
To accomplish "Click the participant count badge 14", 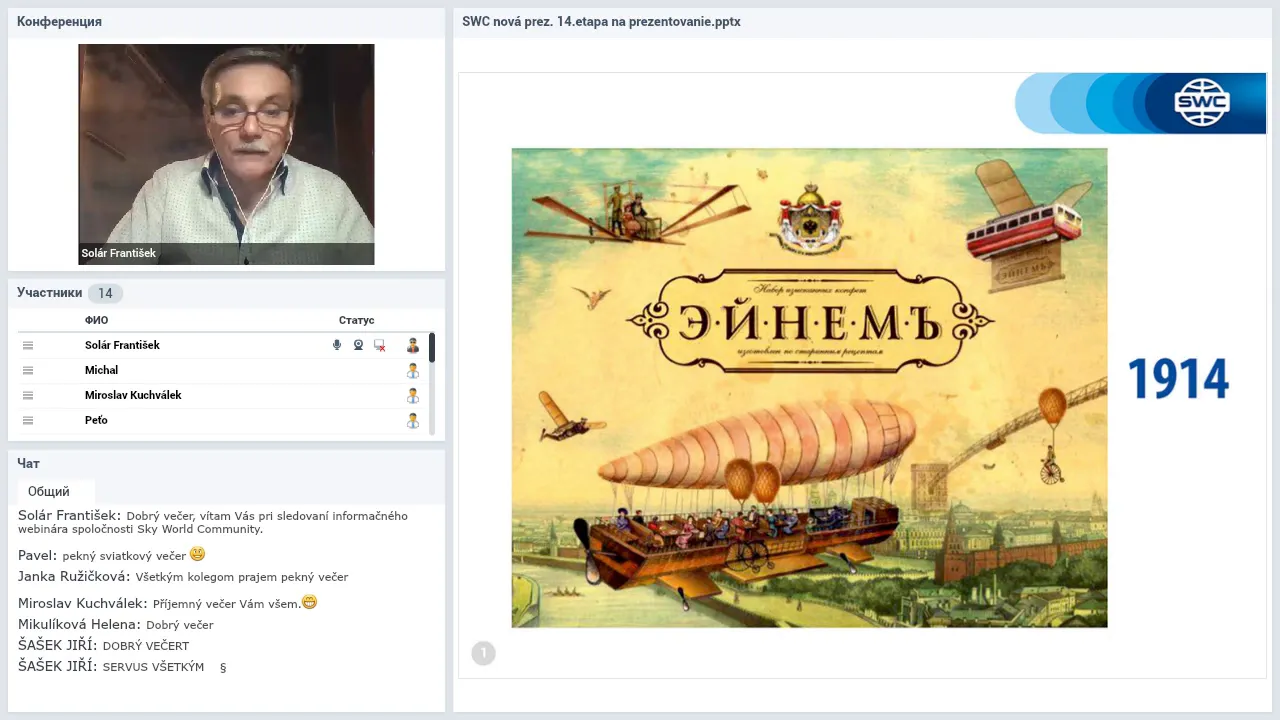I will 105,293.
